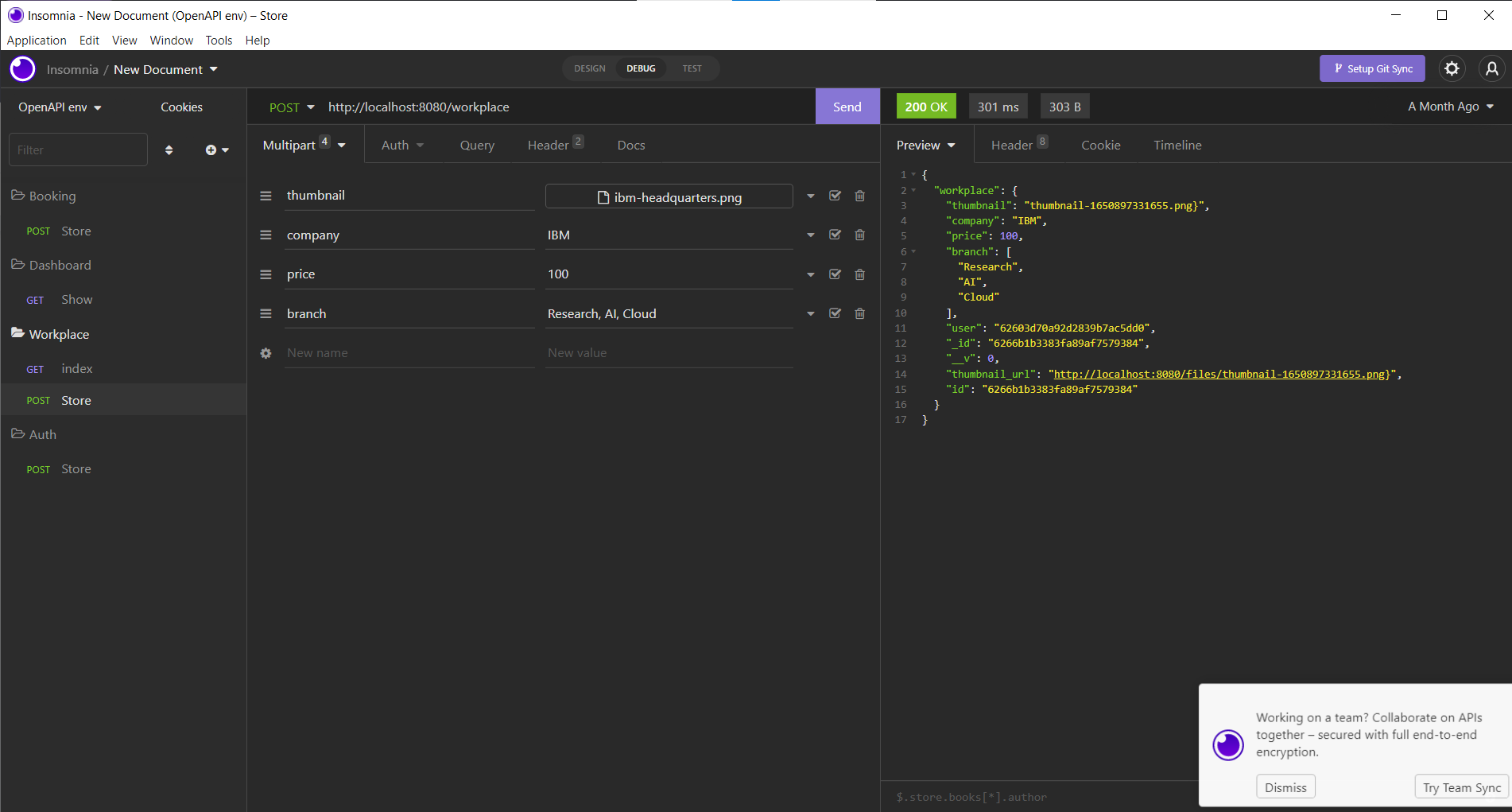Delete the branch field with trash icon
The width and height of the screenshot is (1512, 812).
(859, 313)
